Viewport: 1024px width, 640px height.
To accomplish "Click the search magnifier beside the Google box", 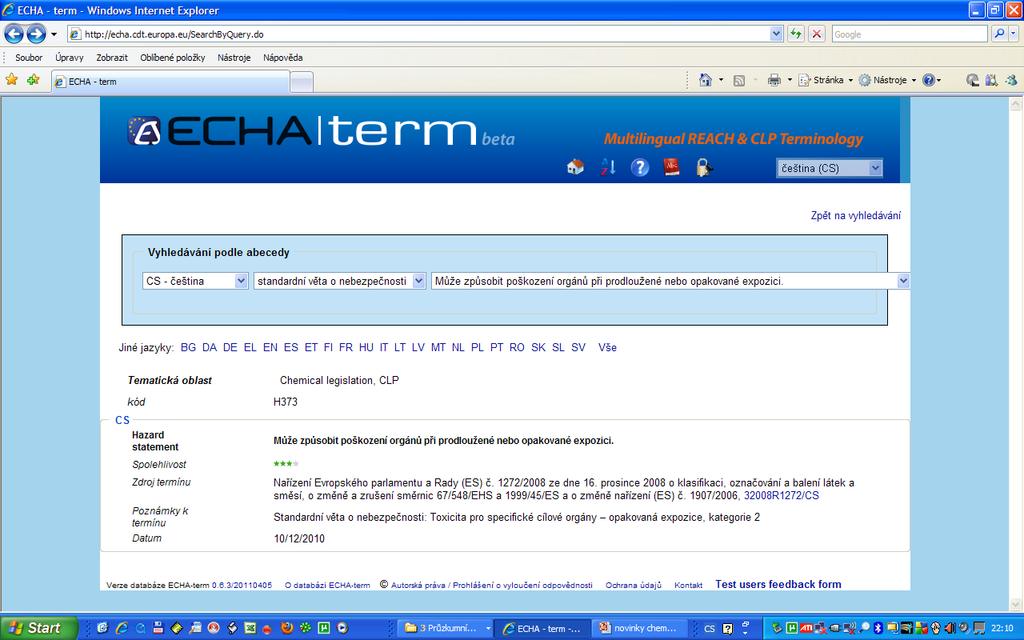I will [999, 34].
